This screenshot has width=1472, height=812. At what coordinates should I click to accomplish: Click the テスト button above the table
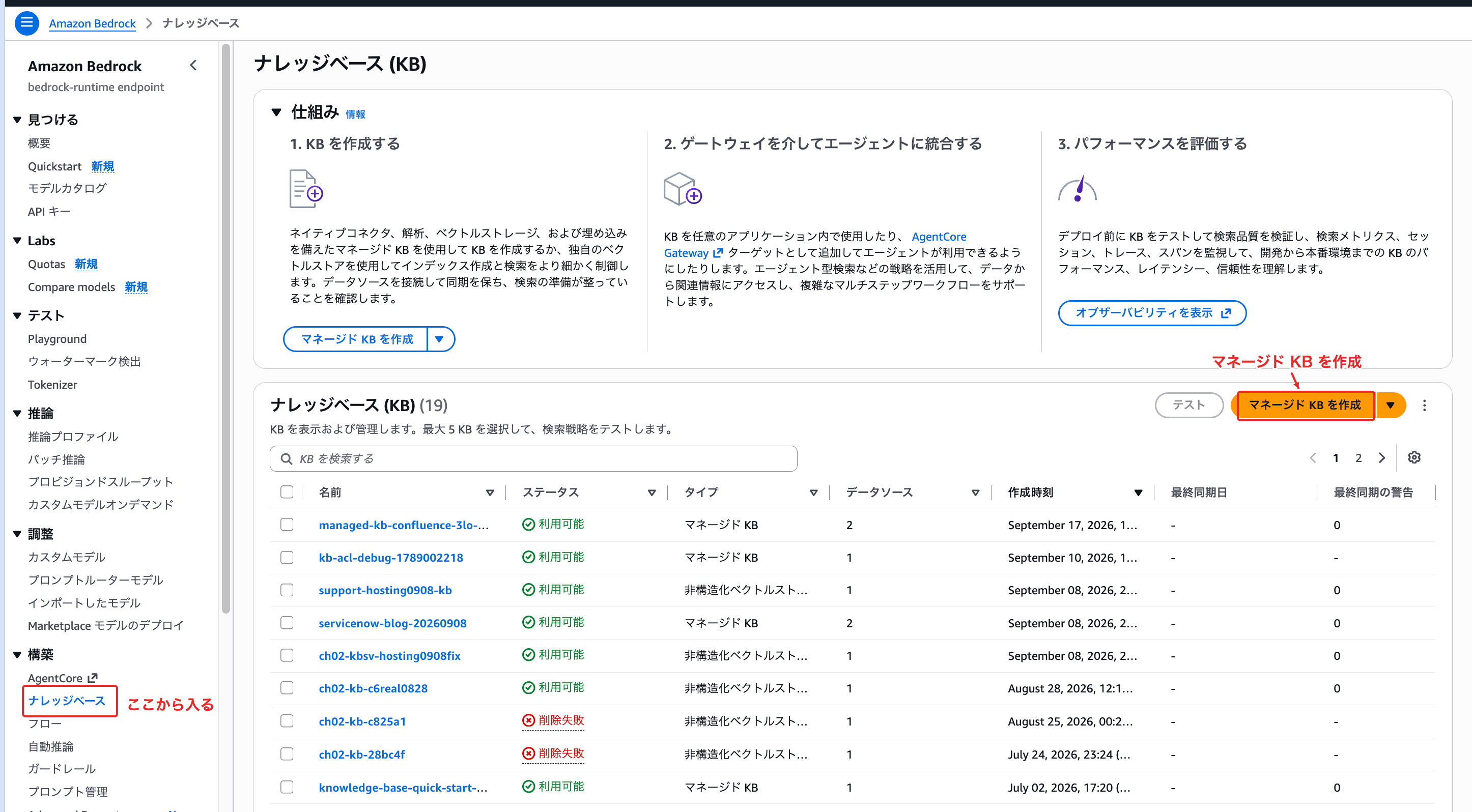coord(1188,405)
